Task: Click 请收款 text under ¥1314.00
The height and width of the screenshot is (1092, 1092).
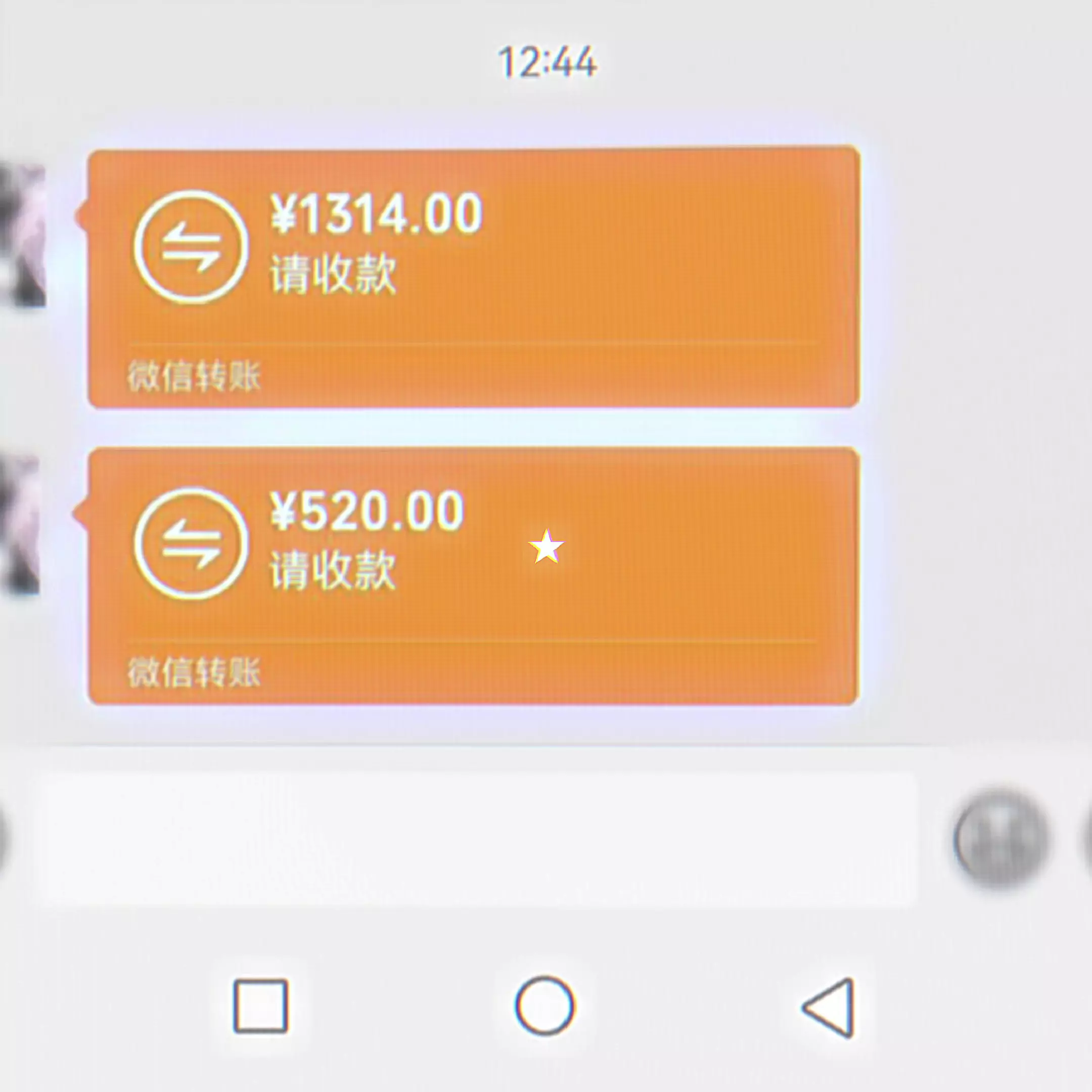Action: coord(333,275)
